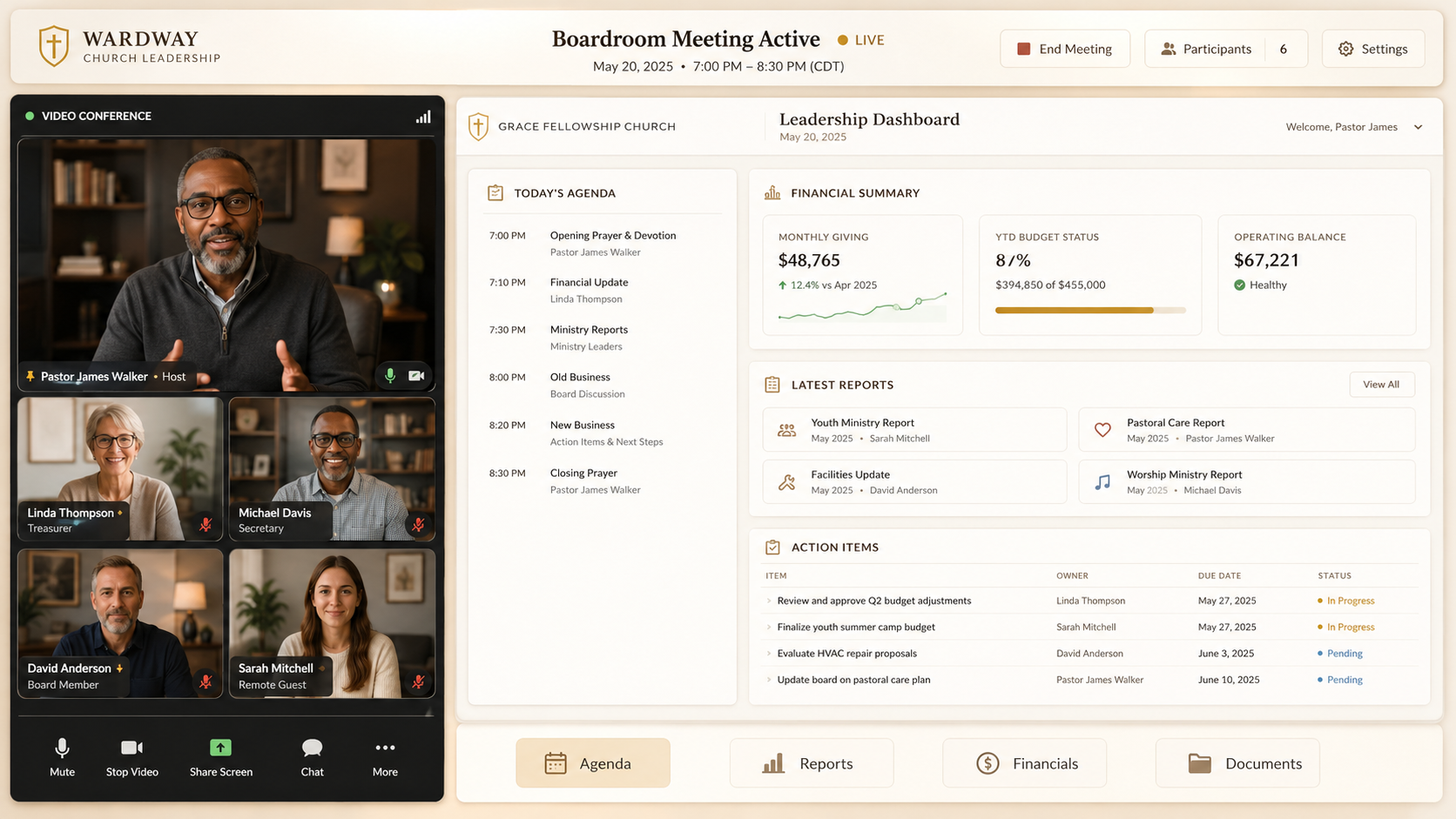Click the YTD budget progress bar
1456x819 pixels.
[1090, 310]
